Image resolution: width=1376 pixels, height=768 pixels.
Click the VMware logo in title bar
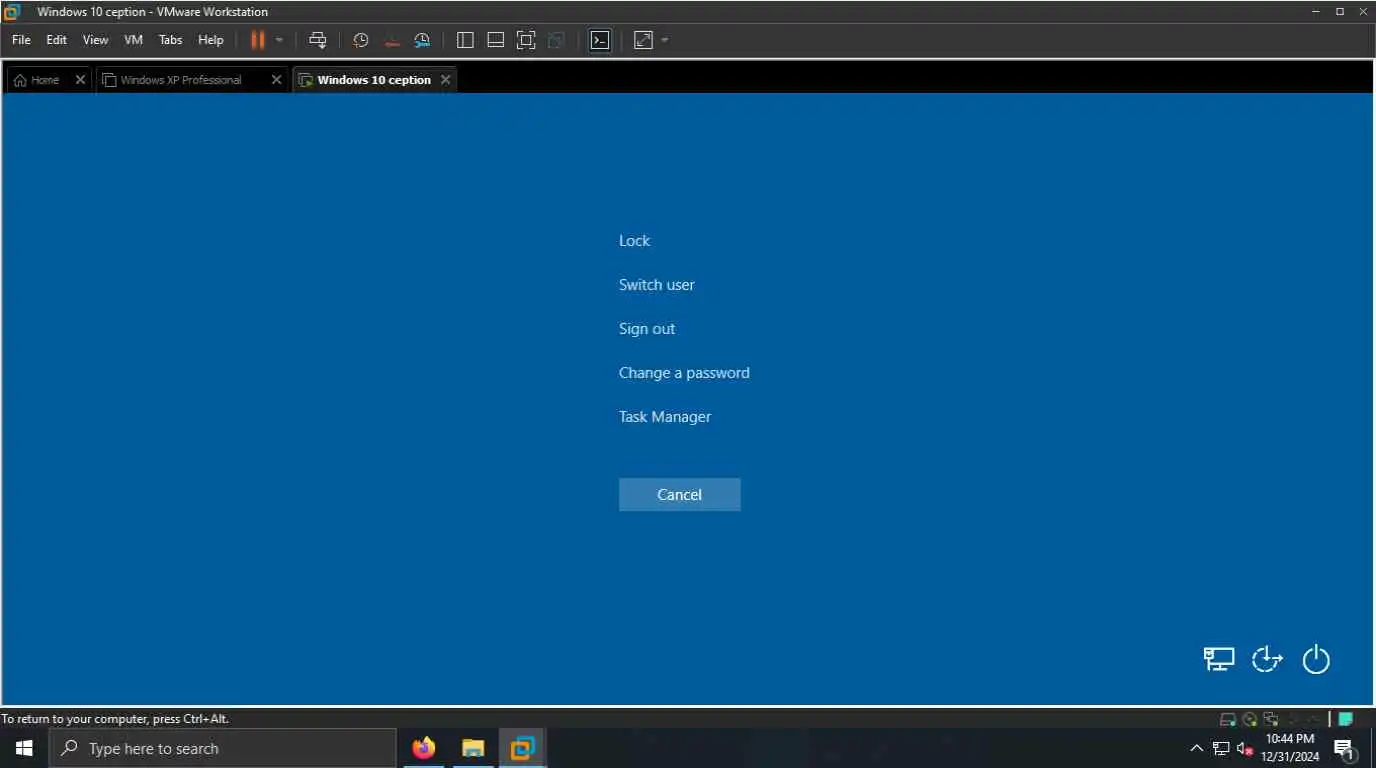[x=12, y=12]
